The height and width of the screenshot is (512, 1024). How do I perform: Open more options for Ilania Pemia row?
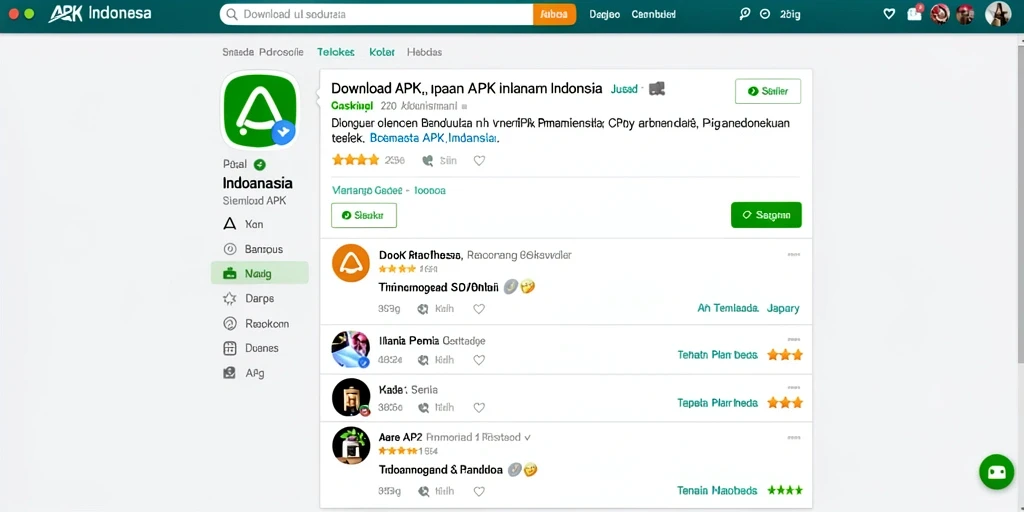click(793, 340)
